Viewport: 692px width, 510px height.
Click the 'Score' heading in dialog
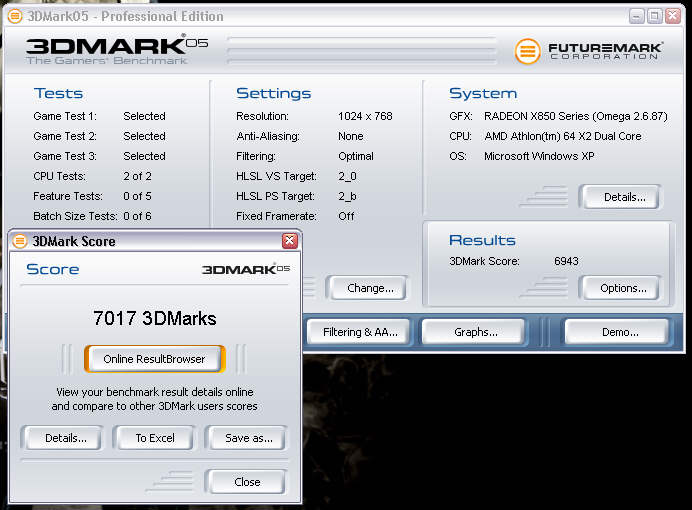pyautogui.click(x=53, y=269)
